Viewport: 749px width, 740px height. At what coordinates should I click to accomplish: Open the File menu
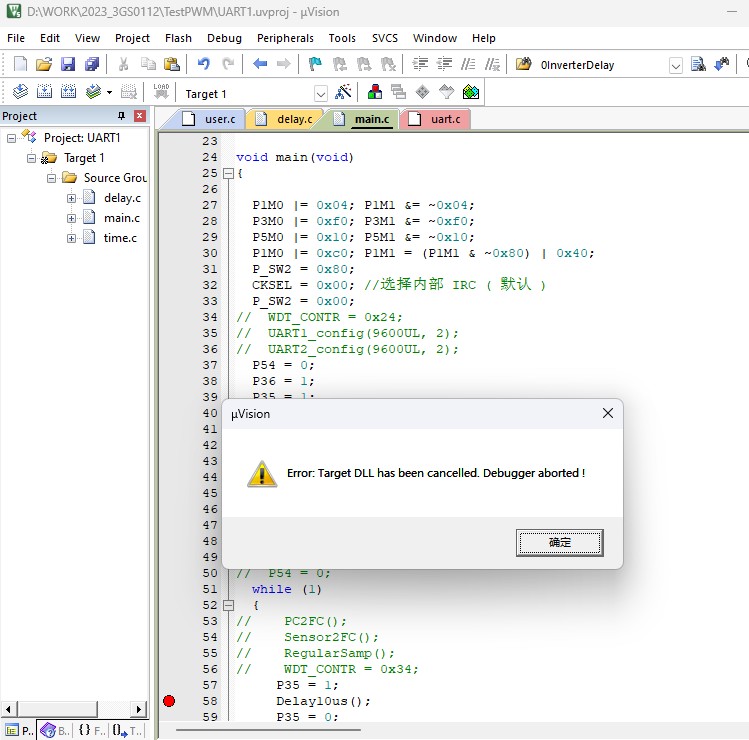pos(16,38)
